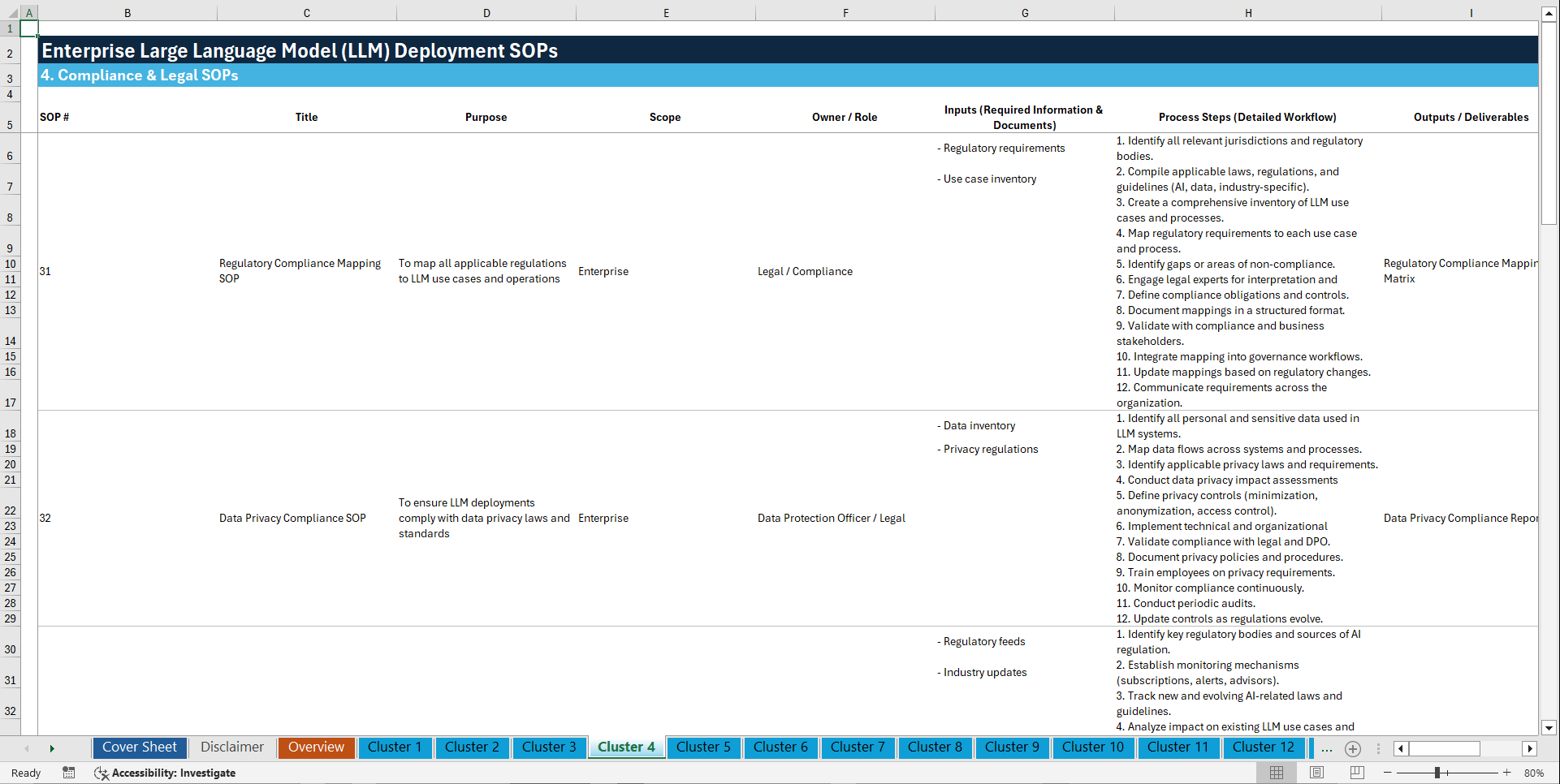Select row 10 by its header

(10, 264)
